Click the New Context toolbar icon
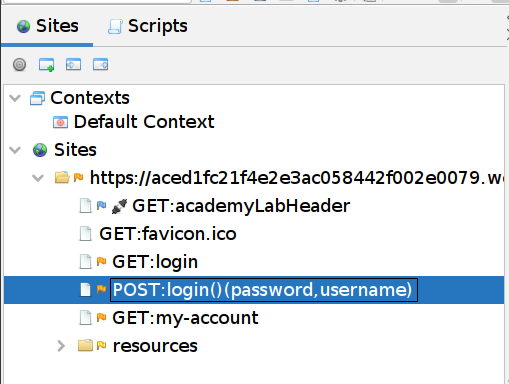 (x=46, y=64)
